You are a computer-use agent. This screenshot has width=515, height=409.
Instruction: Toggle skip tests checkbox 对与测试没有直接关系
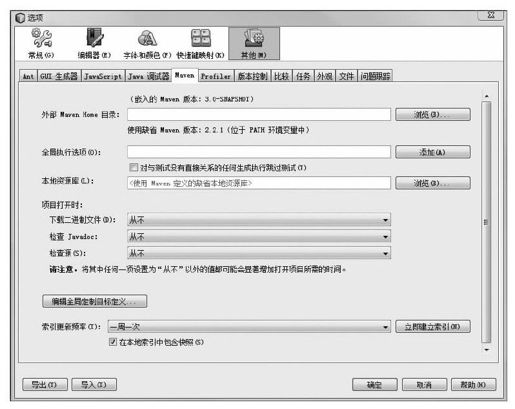point(133,167)
